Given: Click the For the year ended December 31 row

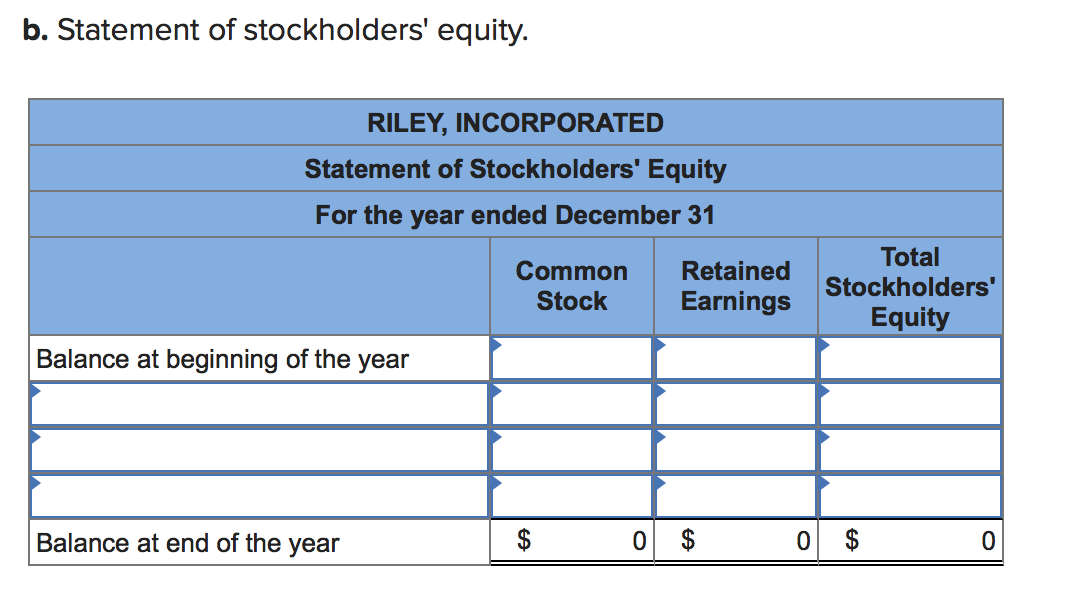Looking at the screenshot, I should click(x=516, y=214).
